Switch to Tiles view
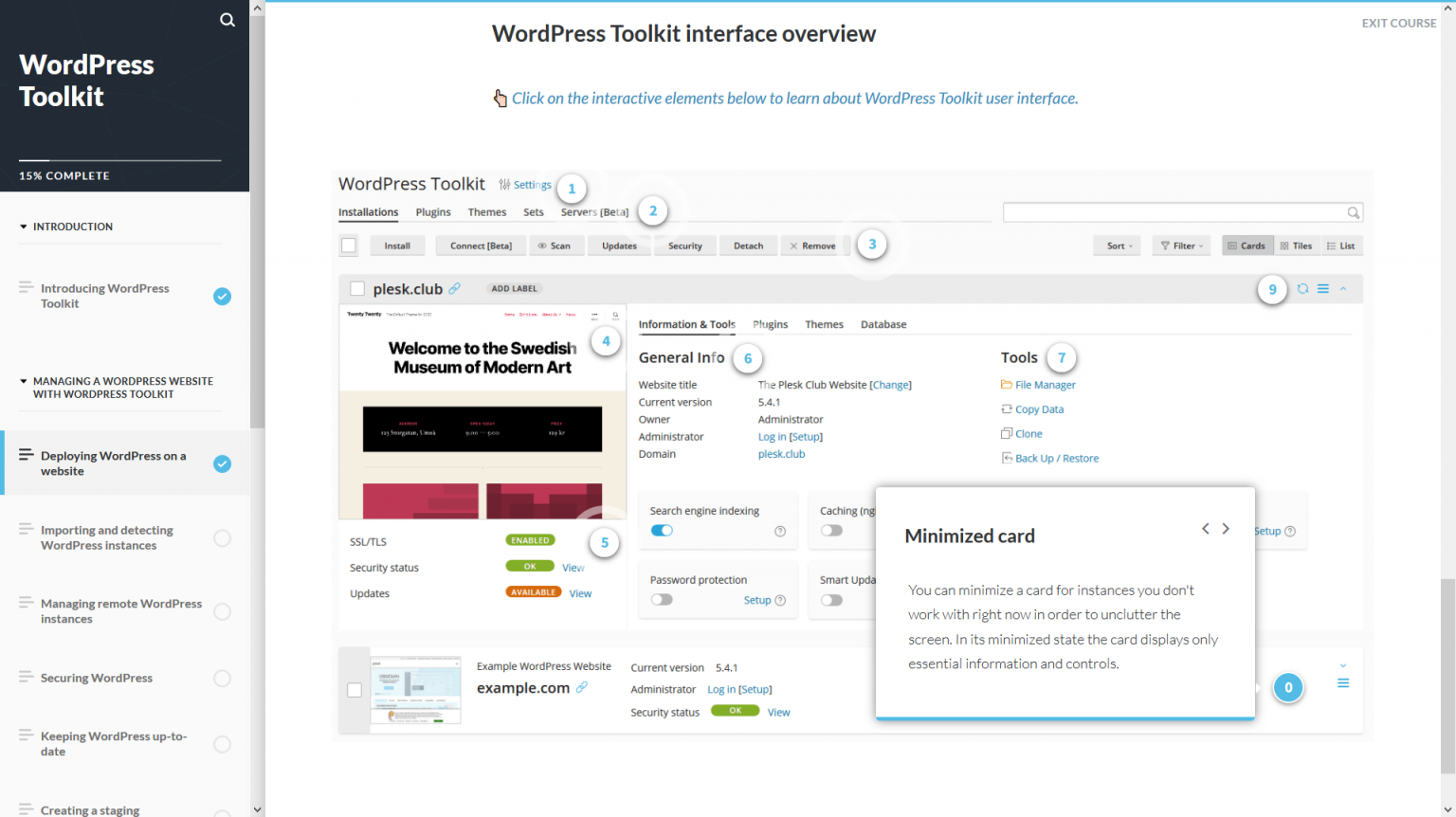 coord(1296,245)
